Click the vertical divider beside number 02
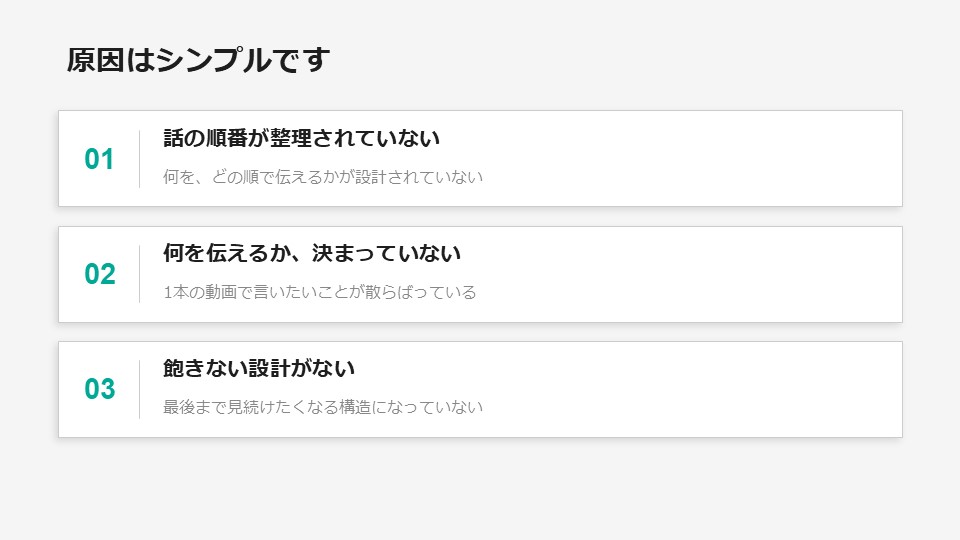 click(139, 274)
